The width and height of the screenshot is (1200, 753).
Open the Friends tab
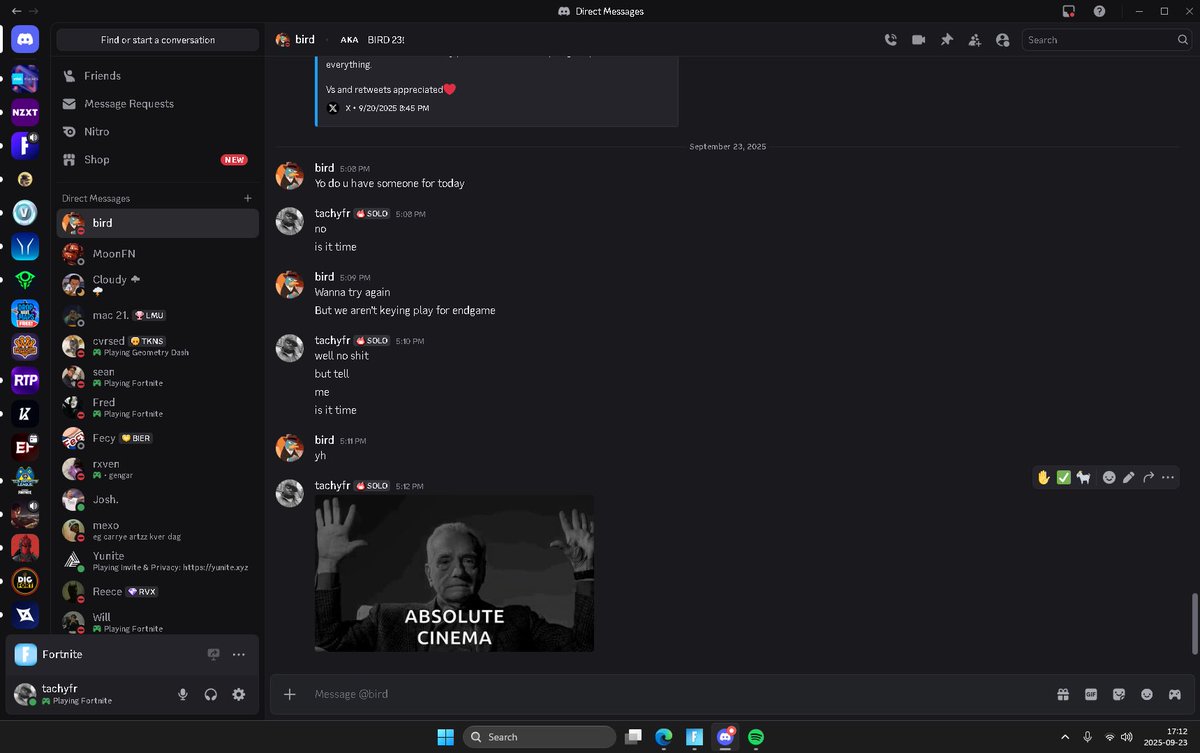158,76
